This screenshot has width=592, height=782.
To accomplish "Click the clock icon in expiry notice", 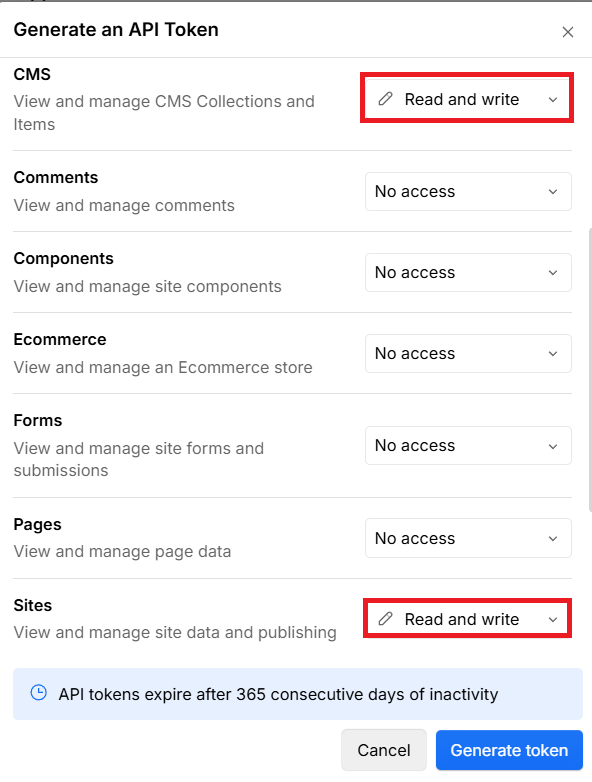I will pos(38,693).
